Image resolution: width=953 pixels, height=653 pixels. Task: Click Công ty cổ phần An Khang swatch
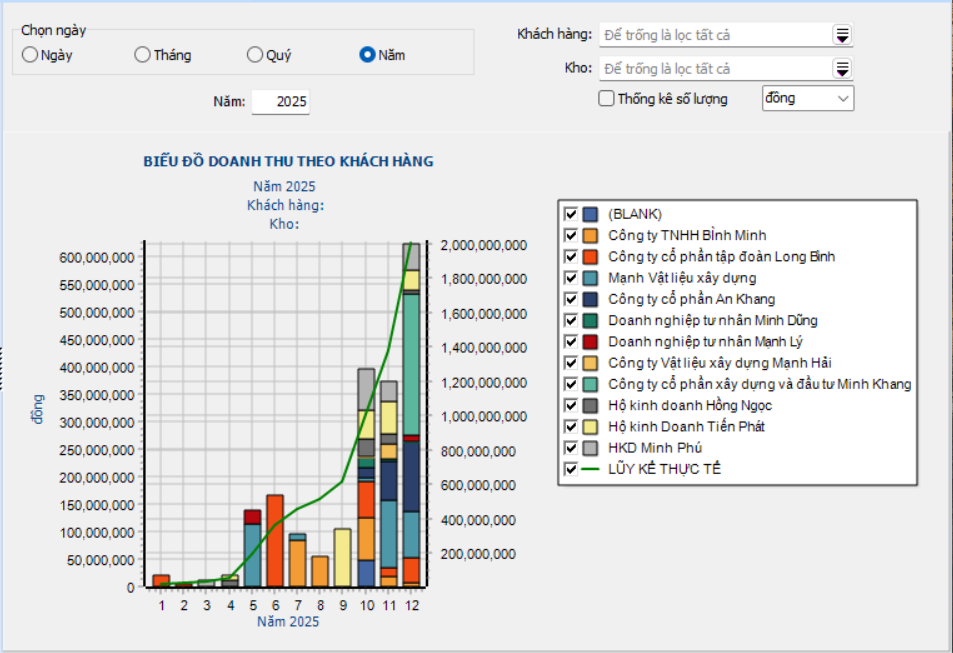(590, 299)
